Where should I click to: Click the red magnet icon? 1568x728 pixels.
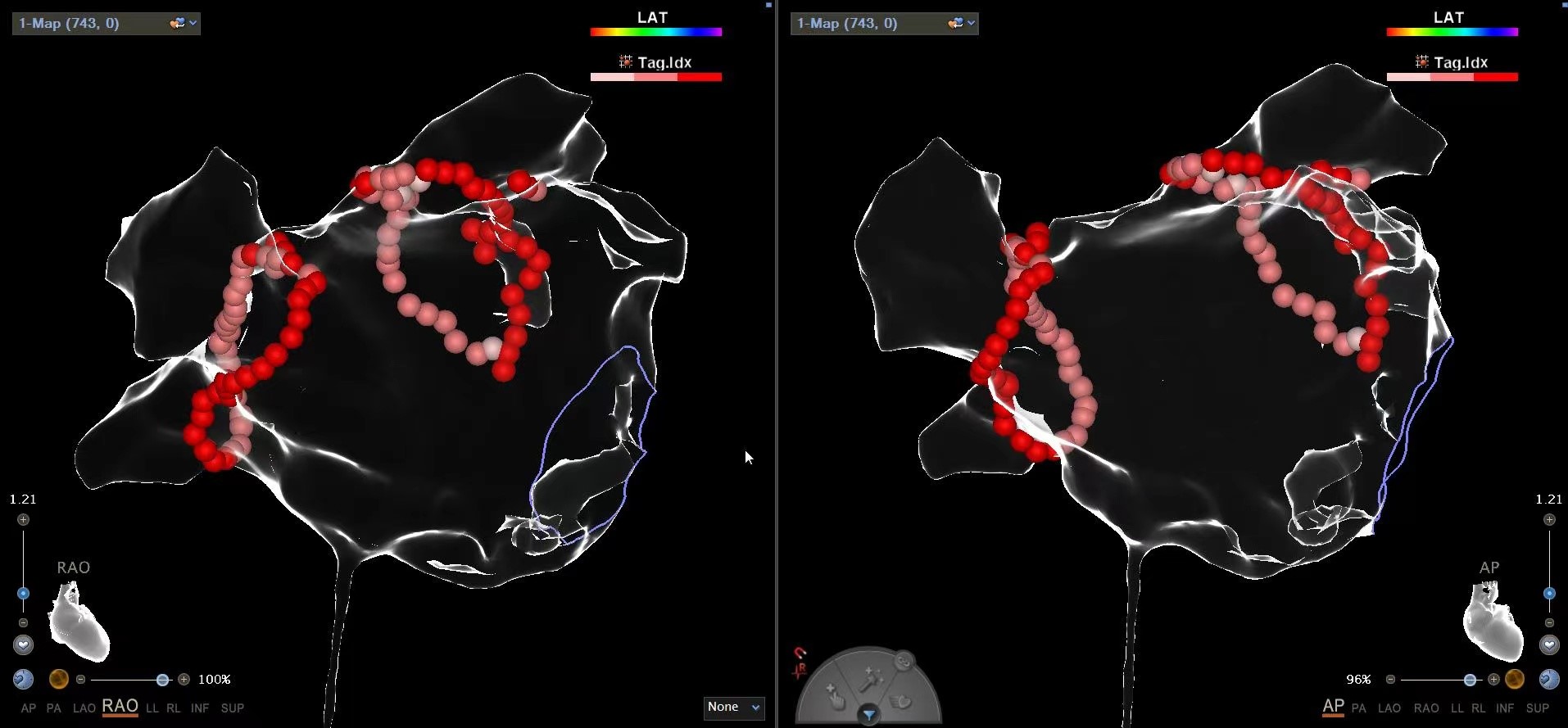(x=800, y=653)
